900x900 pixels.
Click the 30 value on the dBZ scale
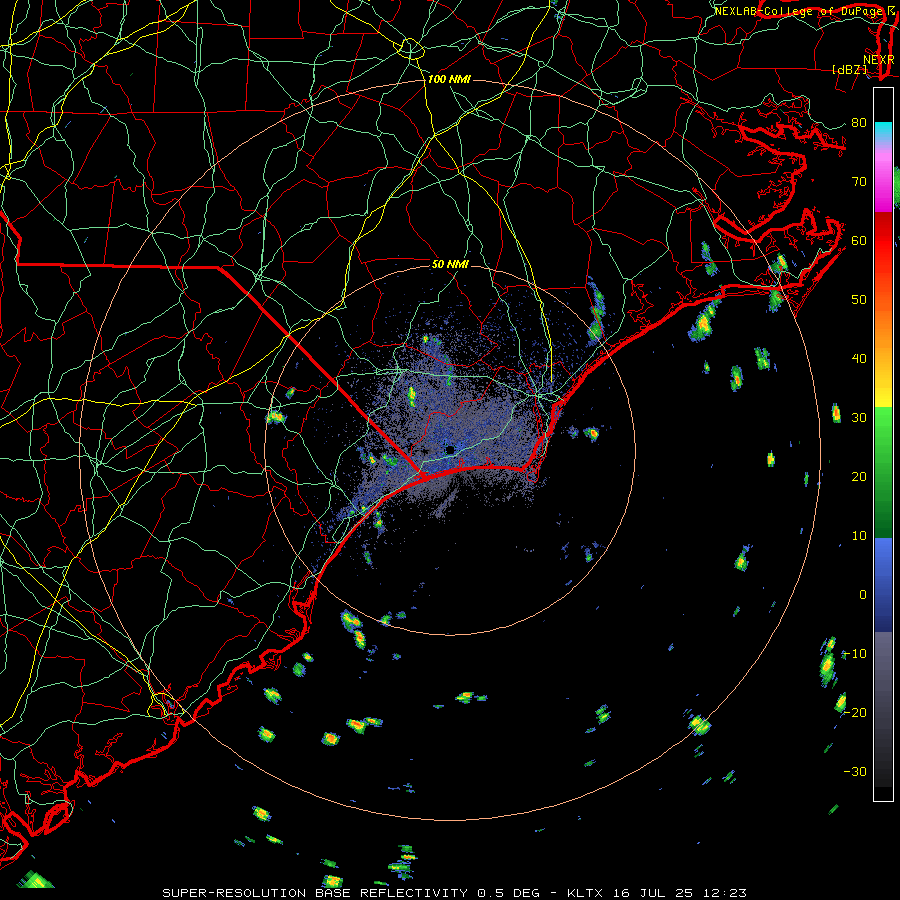tap(859, 418)
